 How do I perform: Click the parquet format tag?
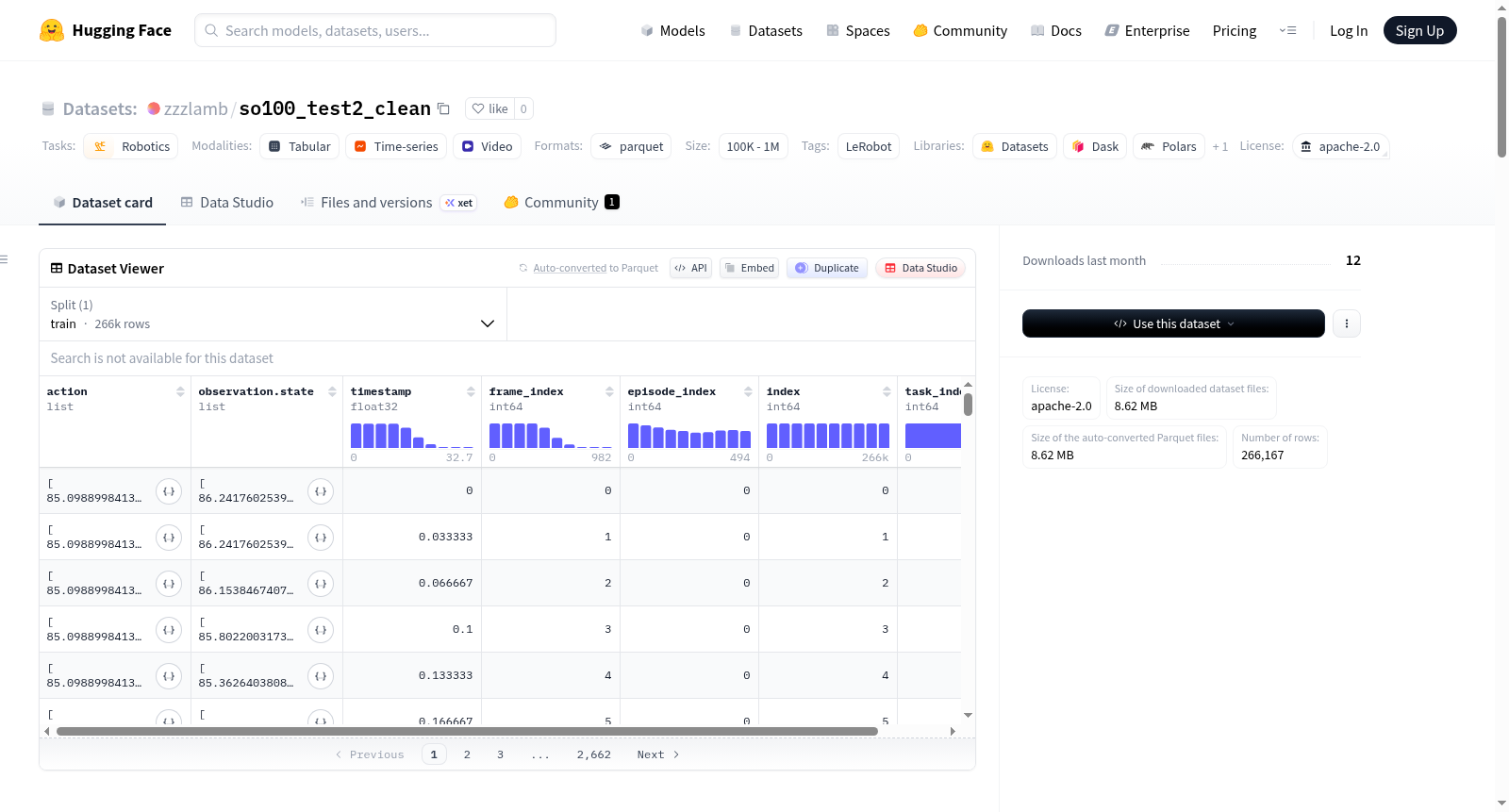[x=631, y=146]
